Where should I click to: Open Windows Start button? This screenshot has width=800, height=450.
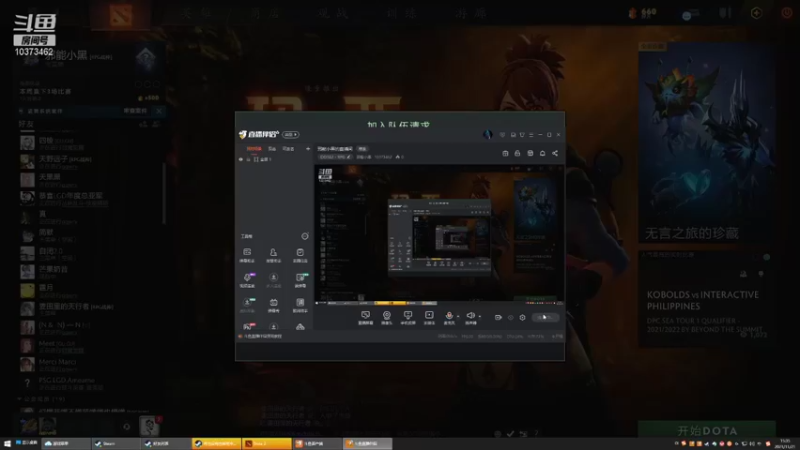tap(7, 444)
